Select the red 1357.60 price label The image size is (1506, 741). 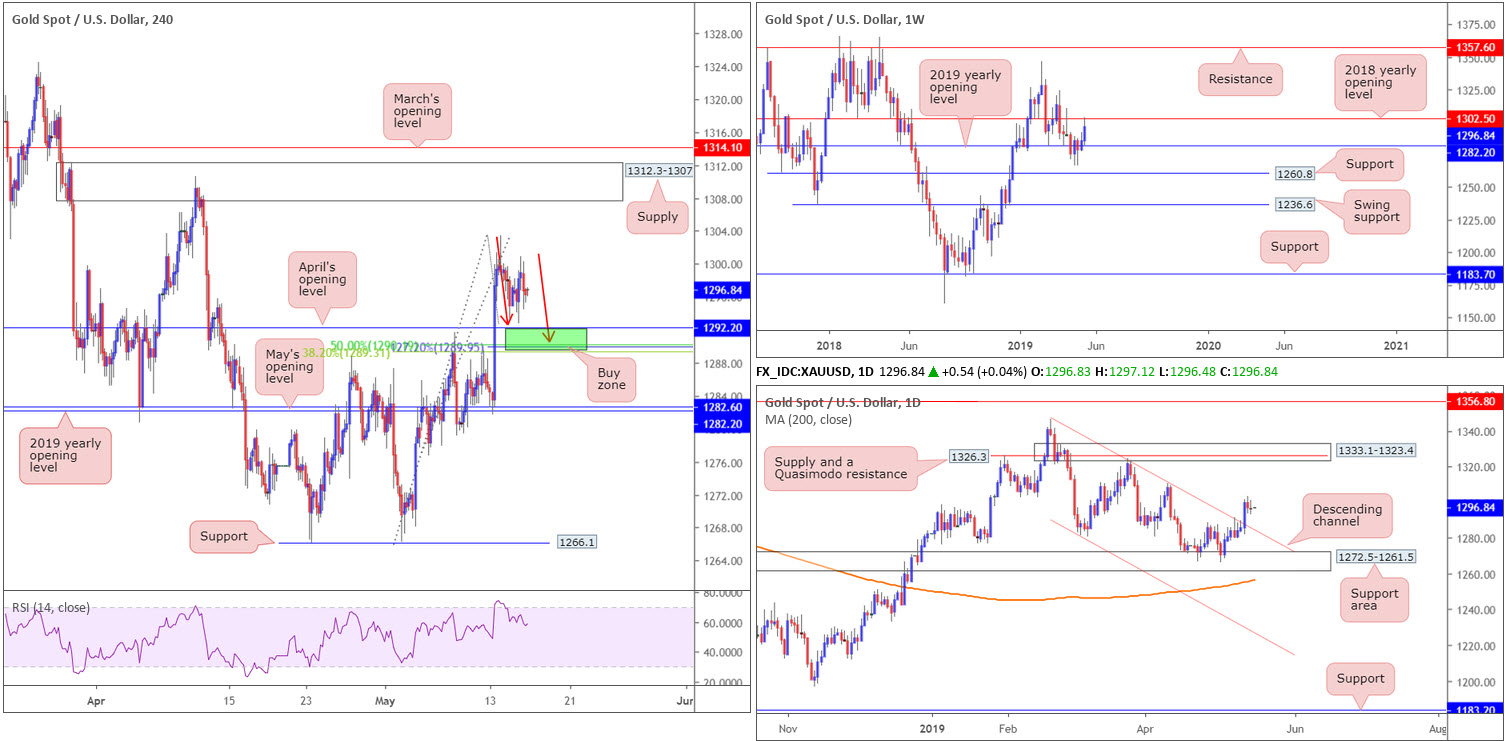(x=1476, y=47)
